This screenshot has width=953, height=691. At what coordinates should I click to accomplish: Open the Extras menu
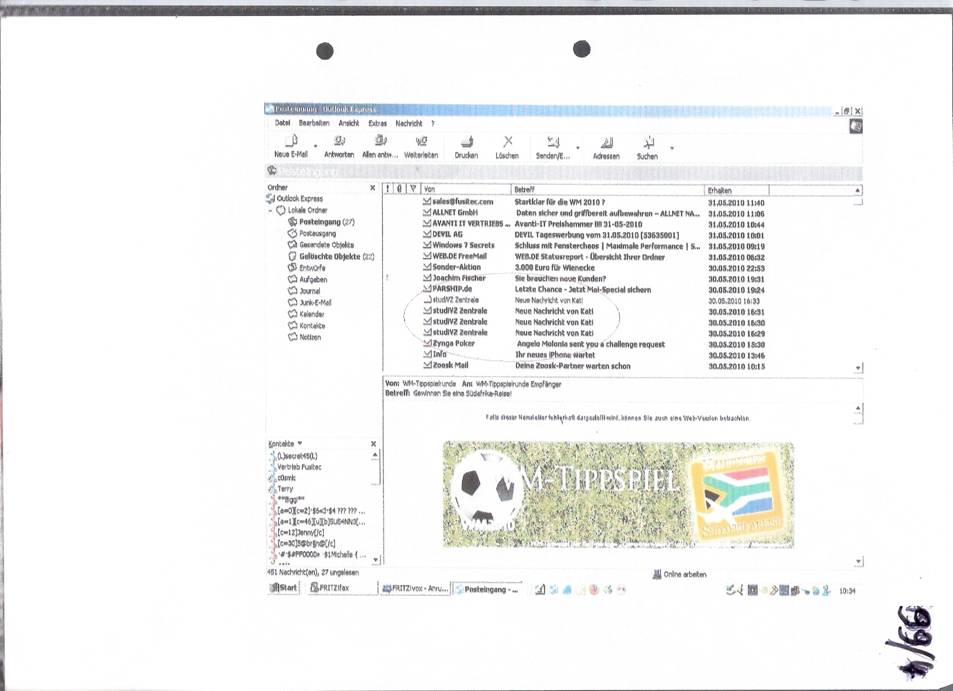point(377,123)
